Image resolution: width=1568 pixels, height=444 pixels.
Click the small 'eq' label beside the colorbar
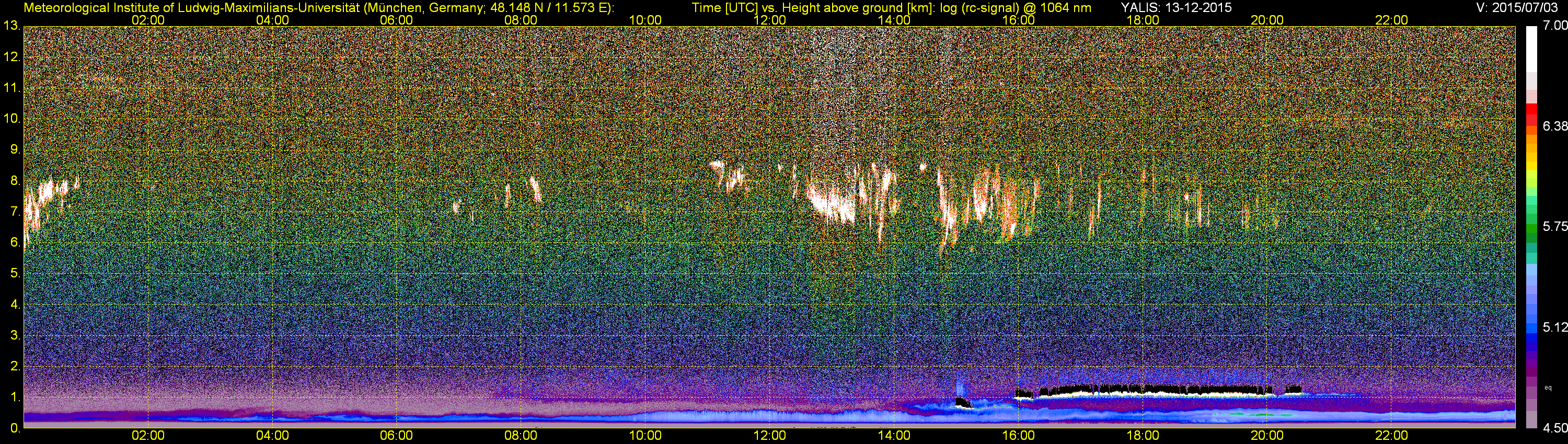point(1548,387)
